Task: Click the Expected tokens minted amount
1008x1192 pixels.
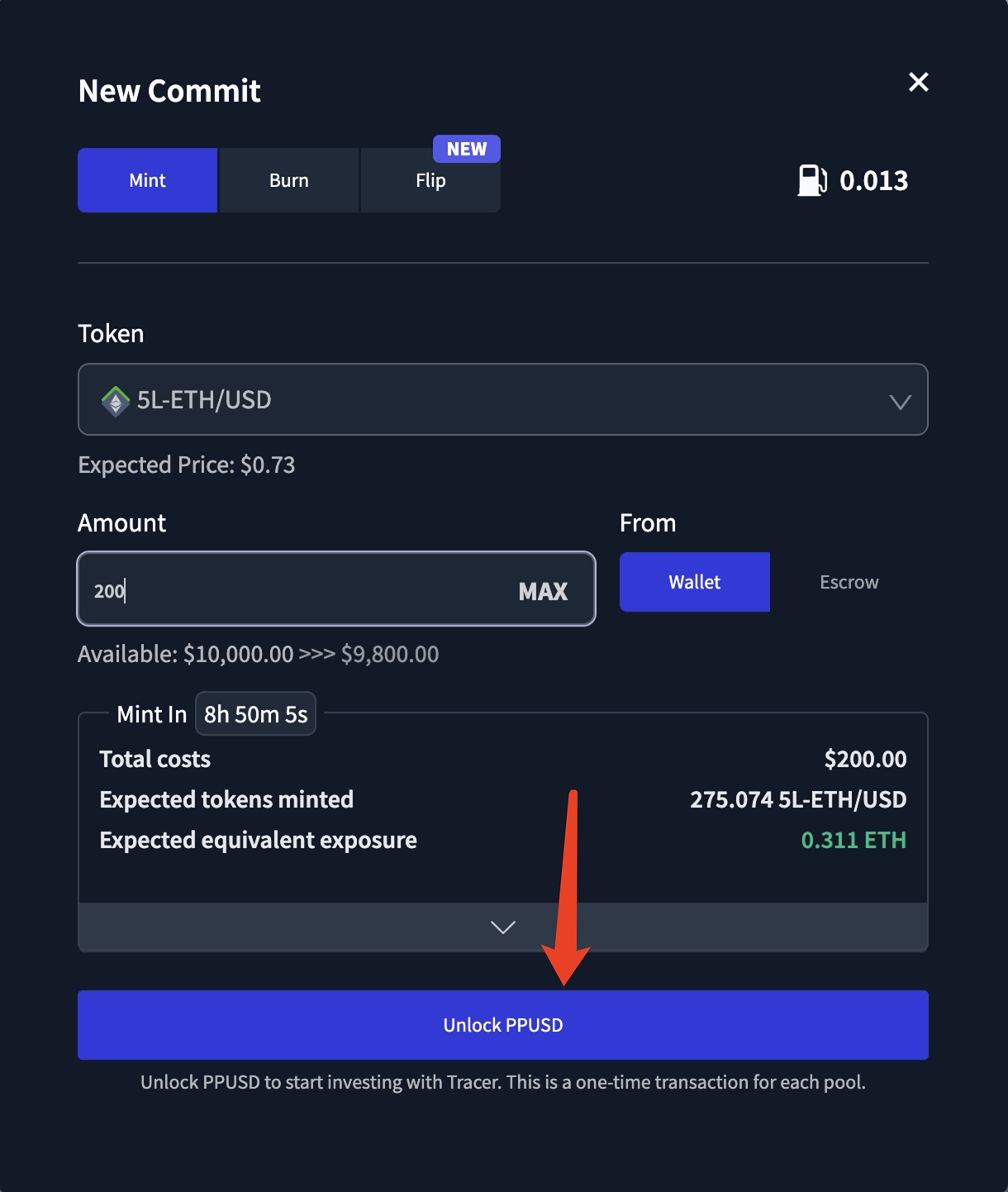Action: click(x=797, y=799)
